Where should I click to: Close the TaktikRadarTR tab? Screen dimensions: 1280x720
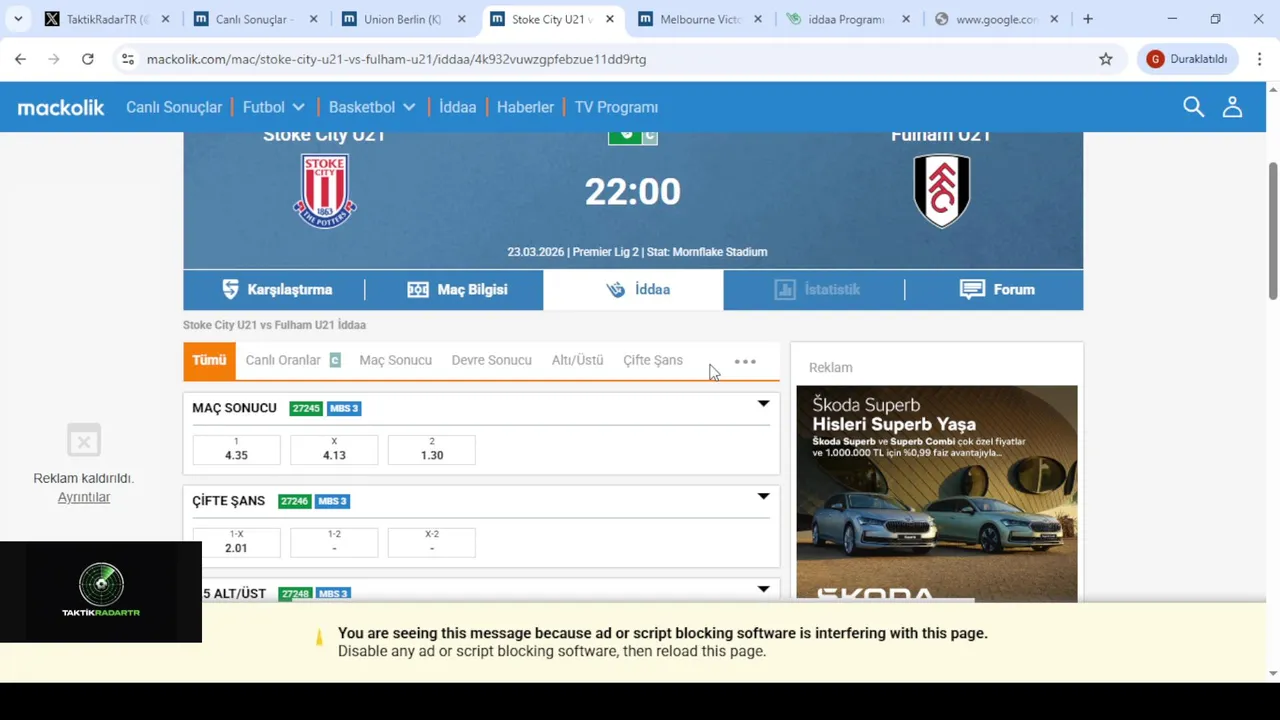166,19
